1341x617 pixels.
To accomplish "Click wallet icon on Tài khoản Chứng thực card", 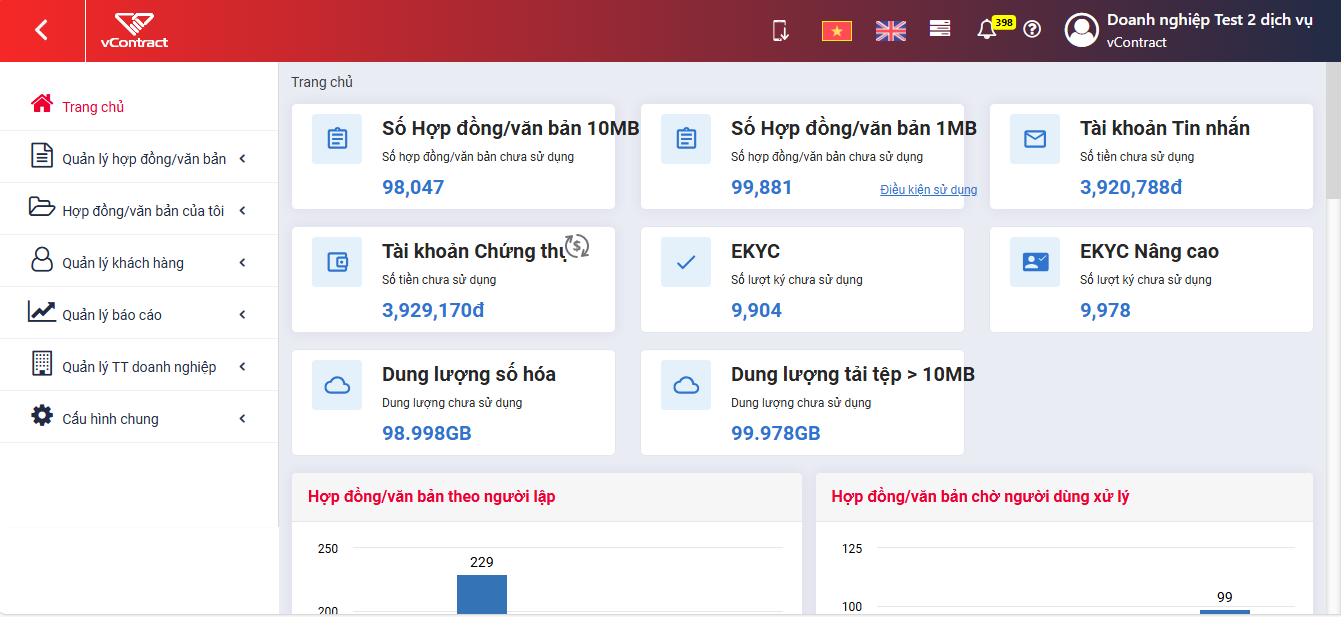I will click(x=337, y=262).
